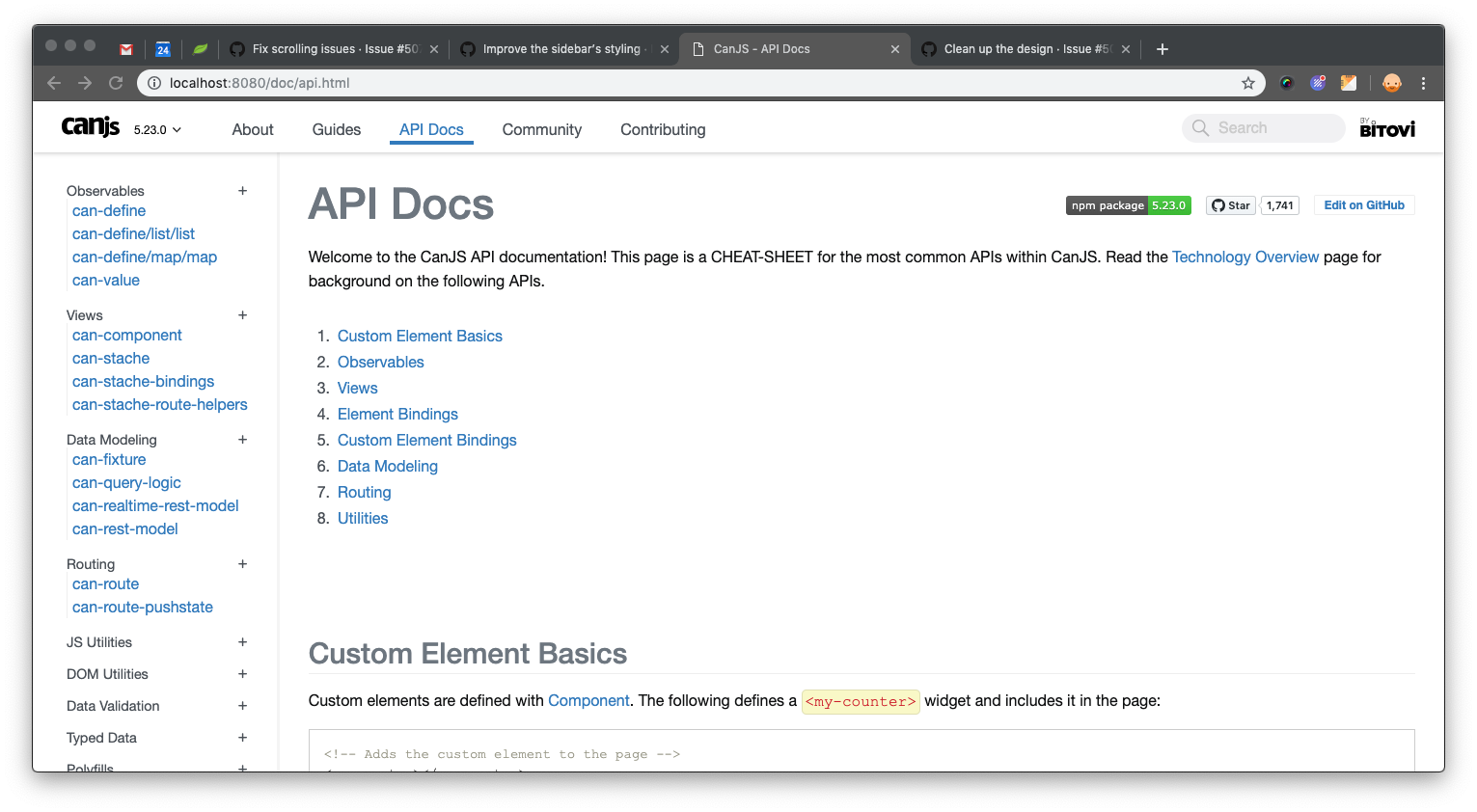The height and width of the screenshot is (812, 1477).
Task: Open the About nav item
Action: (x=253, y=129)
